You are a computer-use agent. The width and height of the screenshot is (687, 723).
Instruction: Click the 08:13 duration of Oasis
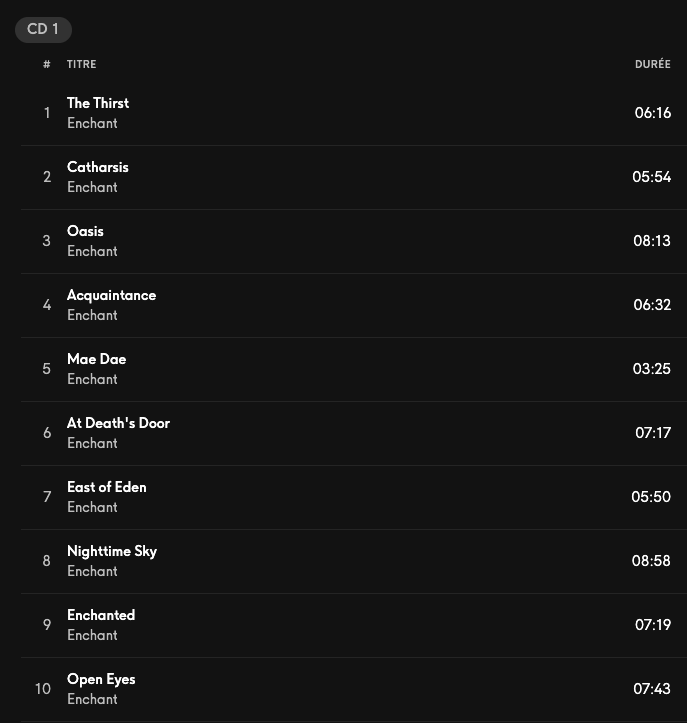coord(652,241)
